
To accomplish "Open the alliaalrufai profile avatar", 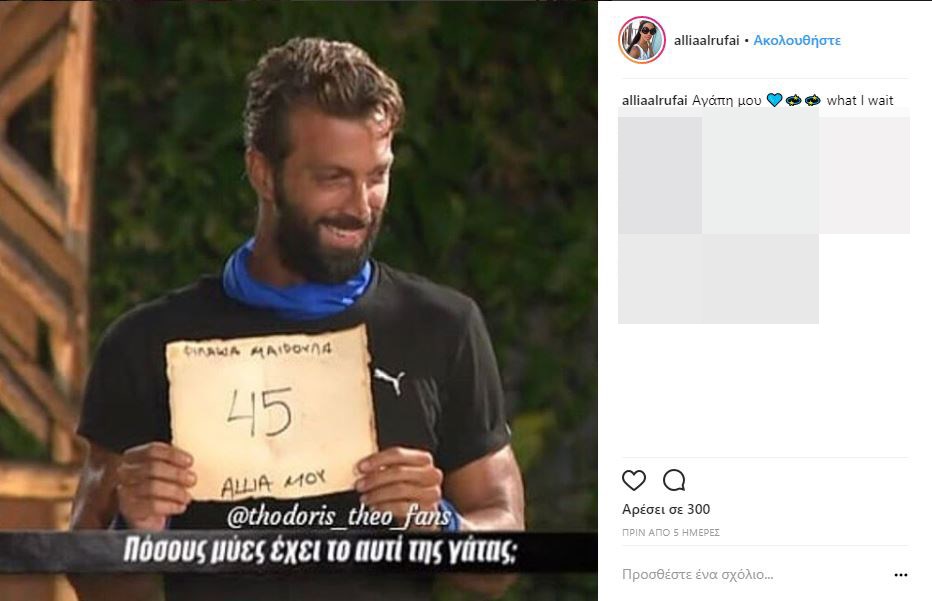I will [x=642, y=40].
